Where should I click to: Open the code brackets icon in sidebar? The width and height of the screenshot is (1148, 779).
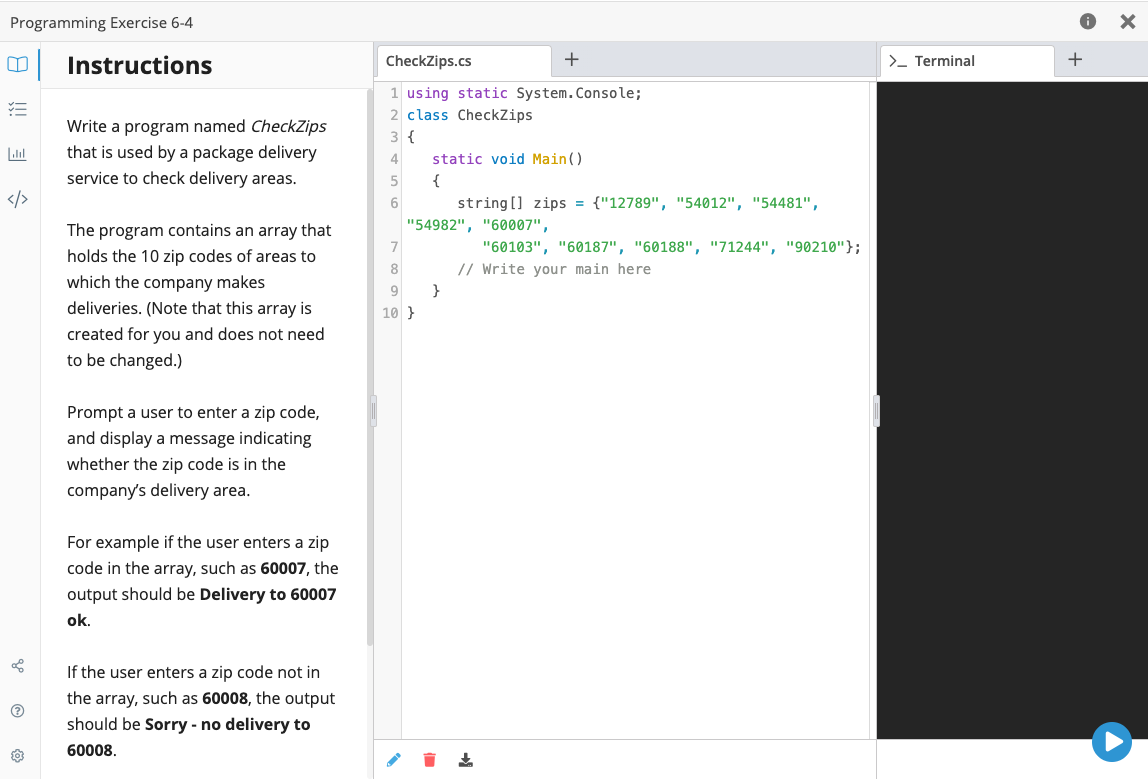pyautogui.click(x=18, y=199)
